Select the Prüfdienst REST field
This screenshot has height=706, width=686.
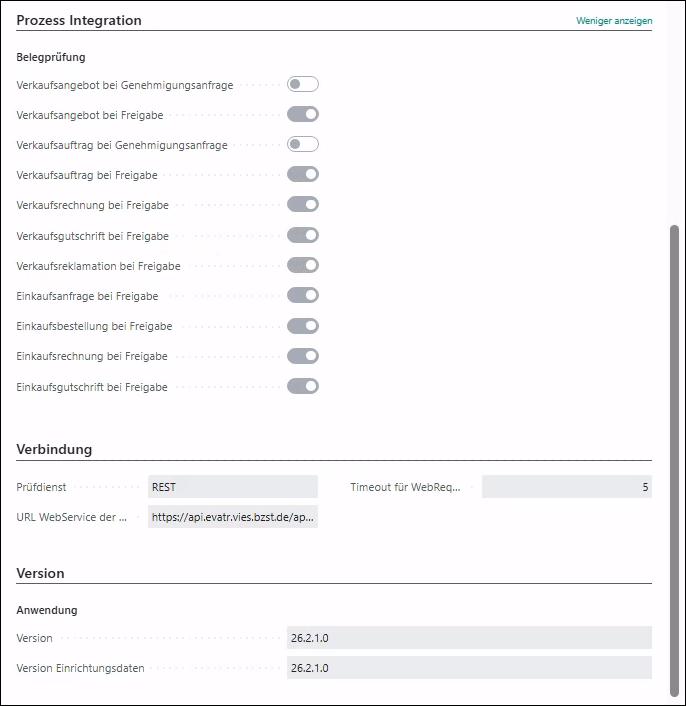(232, 487)
